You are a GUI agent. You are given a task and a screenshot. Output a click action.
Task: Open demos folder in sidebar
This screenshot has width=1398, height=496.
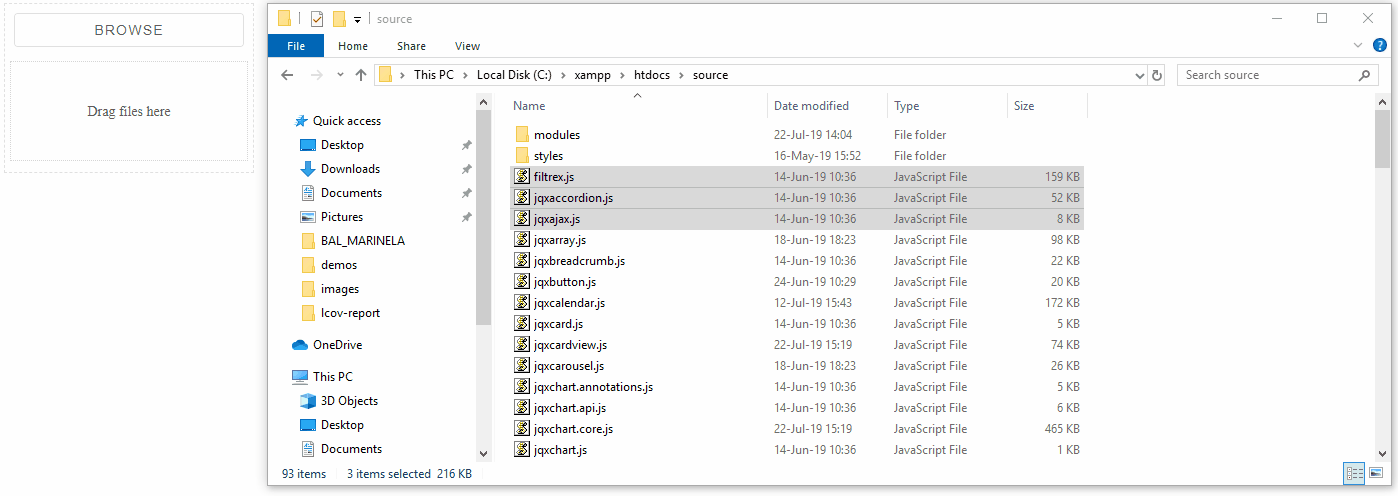click(339, 265)
